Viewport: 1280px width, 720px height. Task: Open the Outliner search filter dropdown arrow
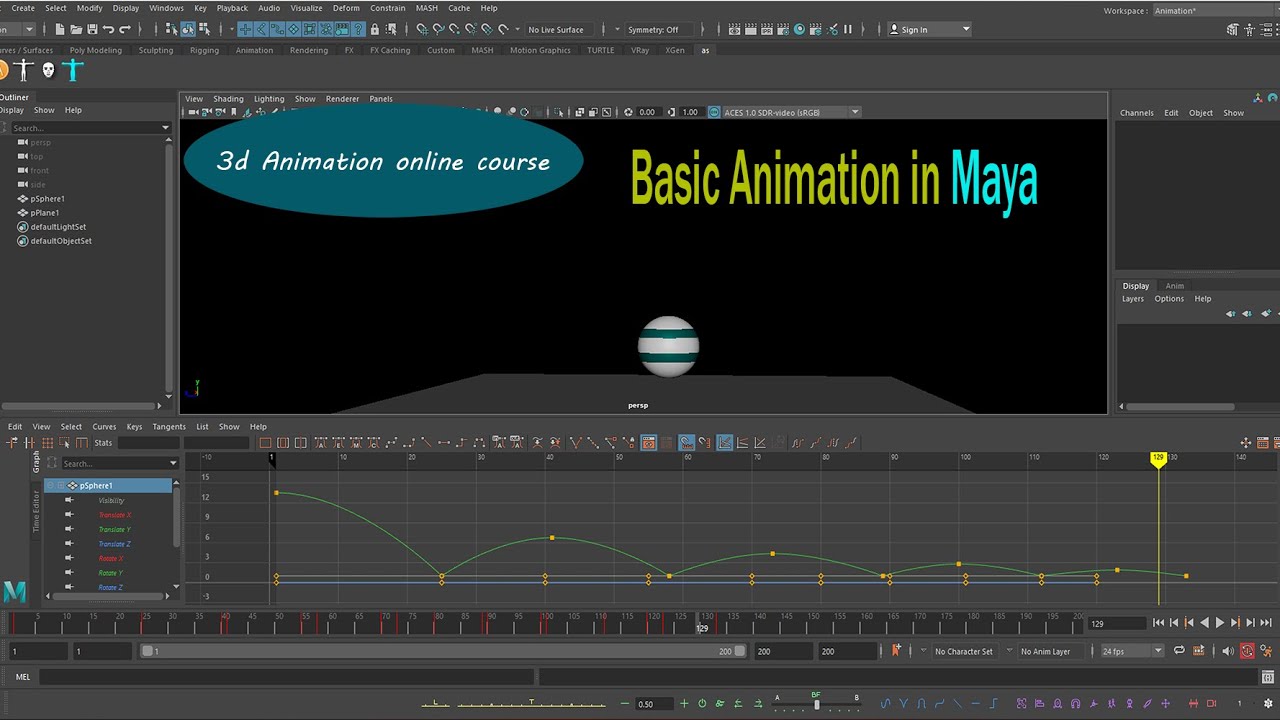[x=165, y=128]
